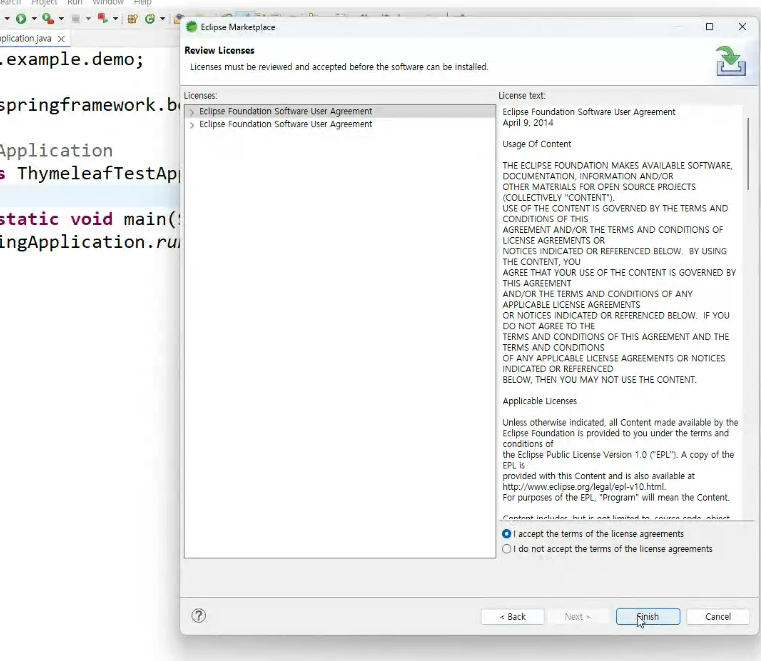Image resolution: width=761 pixels, height=661 pixels.
Task: Click the 'Applicable Licenses' heading
Action: point(540,401)
